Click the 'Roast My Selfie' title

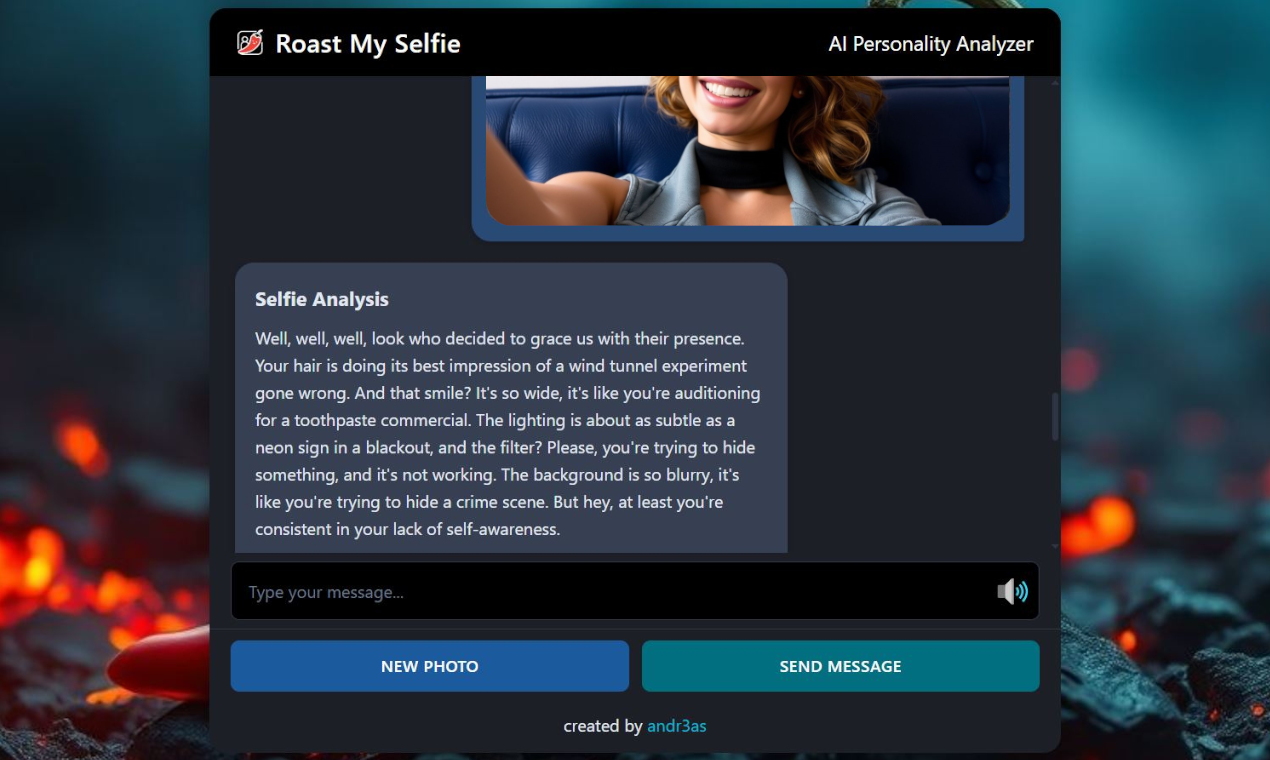pos(368,43)
